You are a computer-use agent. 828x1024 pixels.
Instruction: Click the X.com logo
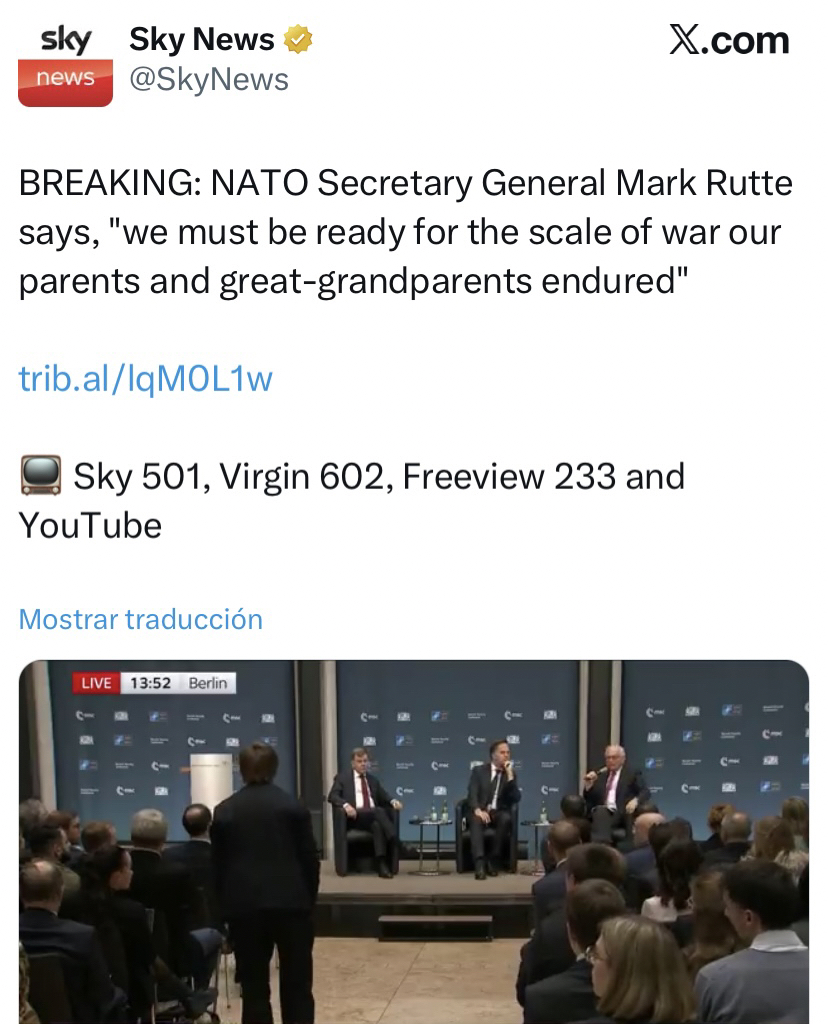coord(728,40)
